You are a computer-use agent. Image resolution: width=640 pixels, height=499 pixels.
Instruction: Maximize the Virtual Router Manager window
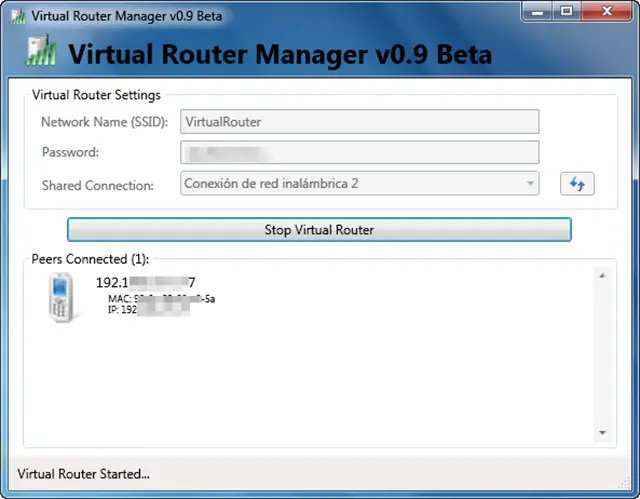click(x=566, y=12)
